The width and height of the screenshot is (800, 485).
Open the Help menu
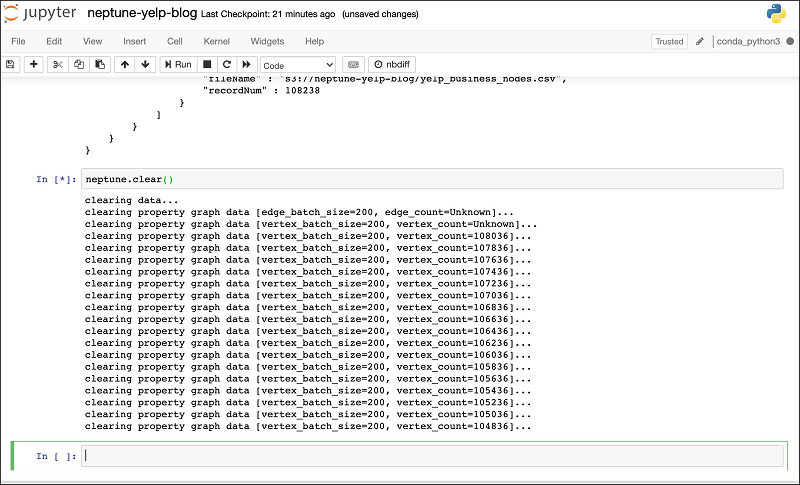click(x=314, y=41)
